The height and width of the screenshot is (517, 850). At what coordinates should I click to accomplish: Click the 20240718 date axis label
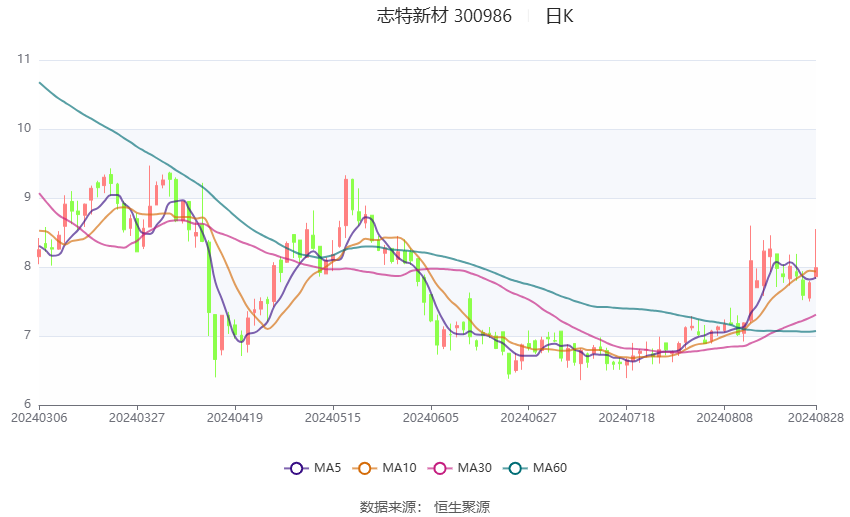coord(626,418)
